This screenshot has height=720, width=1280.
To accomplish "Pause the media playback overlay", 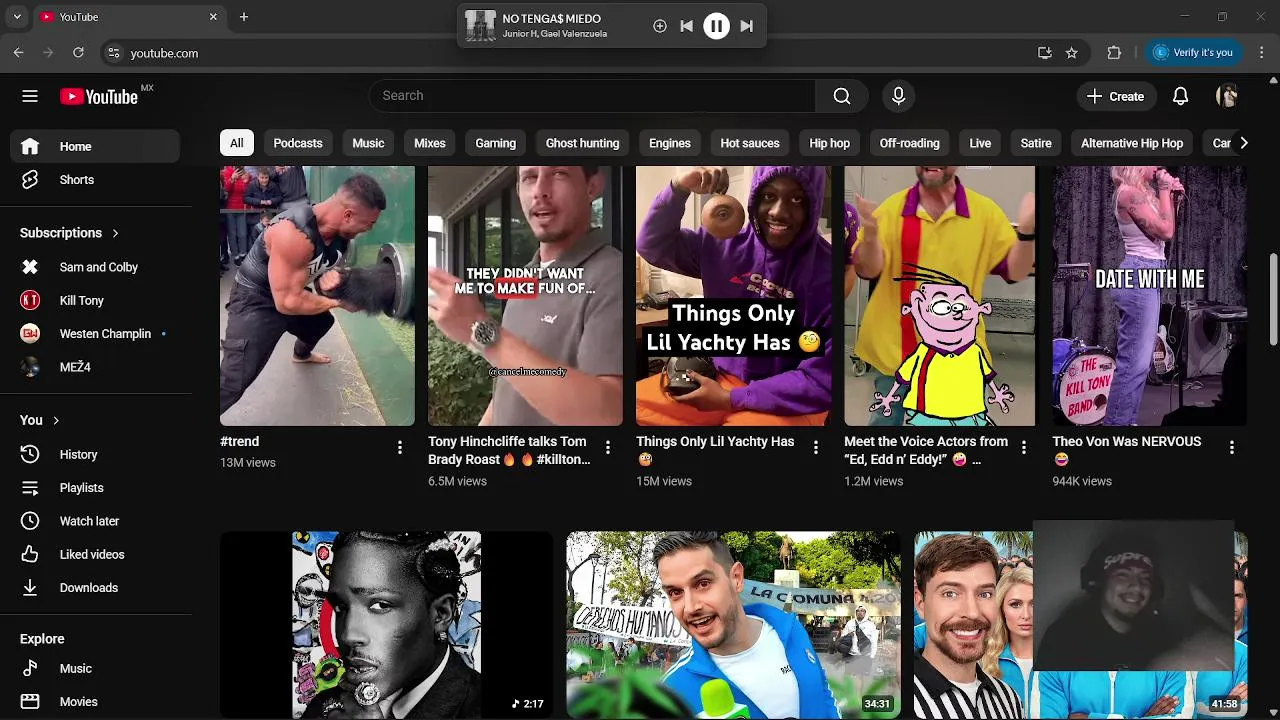I will 716,27.
